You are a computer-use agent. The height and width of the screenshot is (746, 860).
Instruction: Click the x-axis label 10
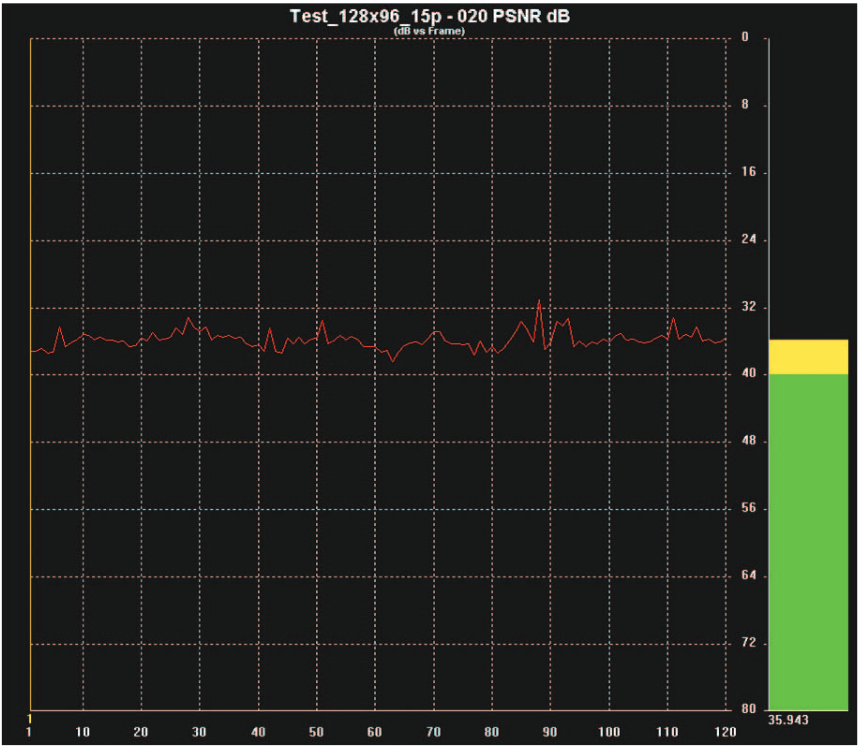tap(82, 732)
